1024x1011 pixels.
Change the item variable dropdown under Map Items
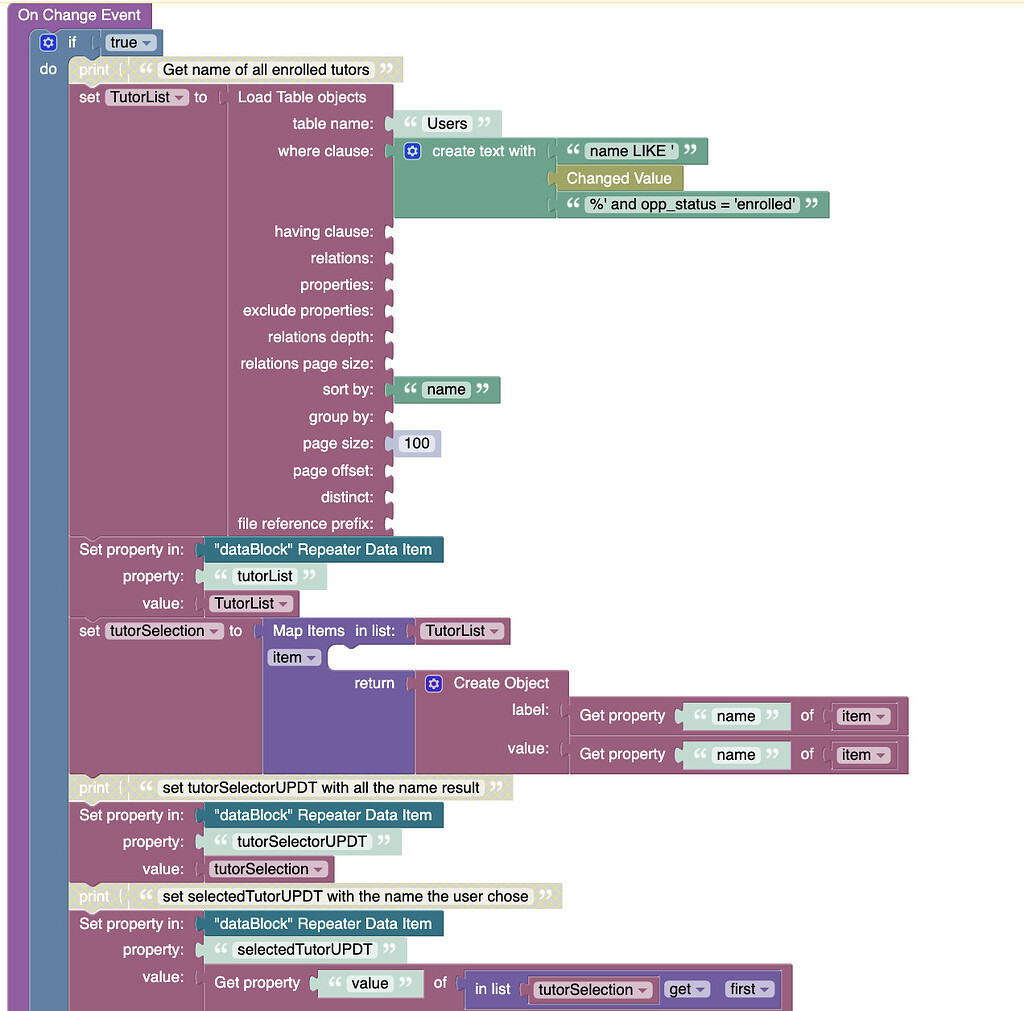coord(293,657)
